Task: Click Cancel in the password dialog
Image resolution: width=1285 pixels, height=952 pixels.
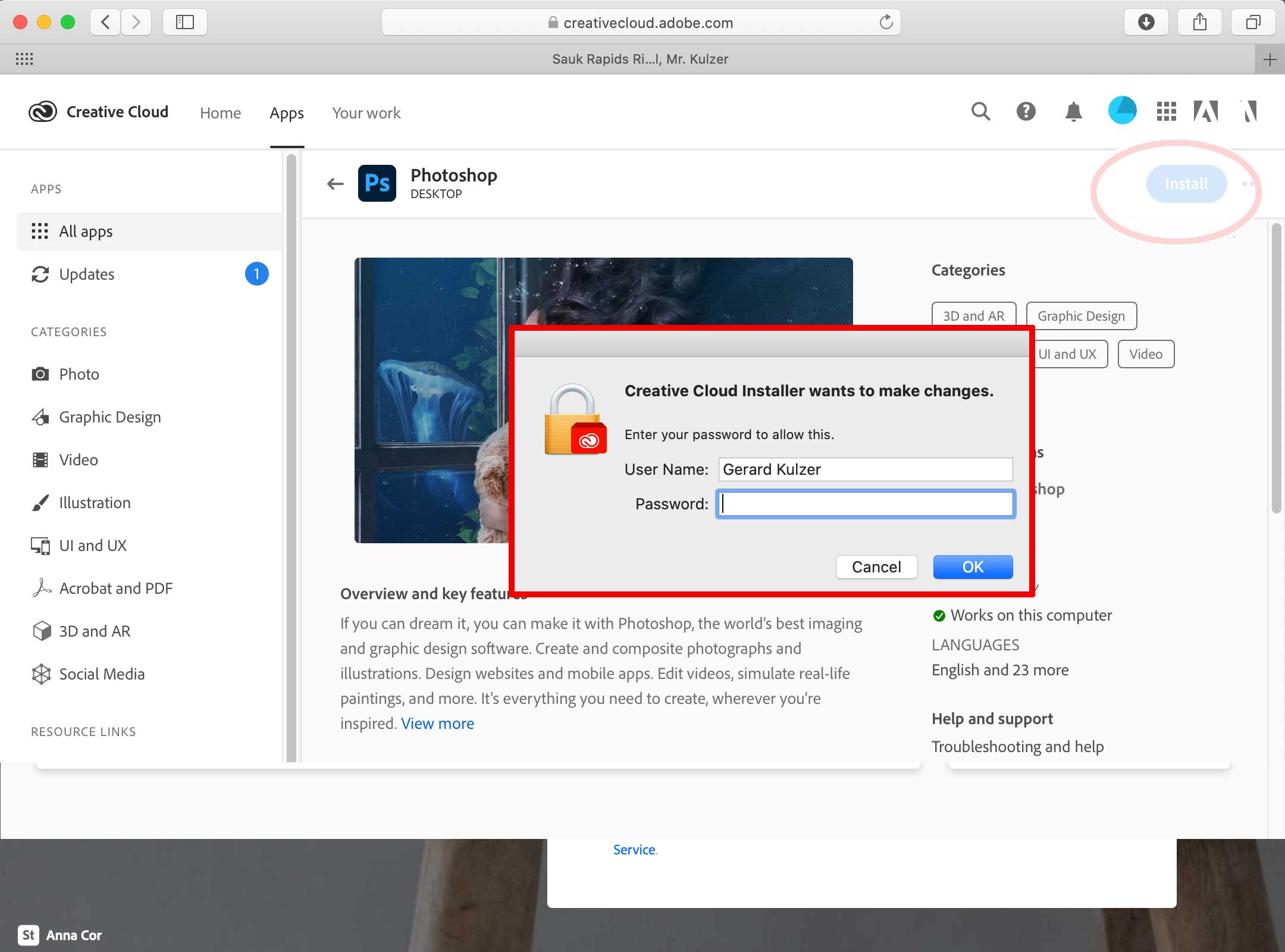Action: (x=876, y=566)
